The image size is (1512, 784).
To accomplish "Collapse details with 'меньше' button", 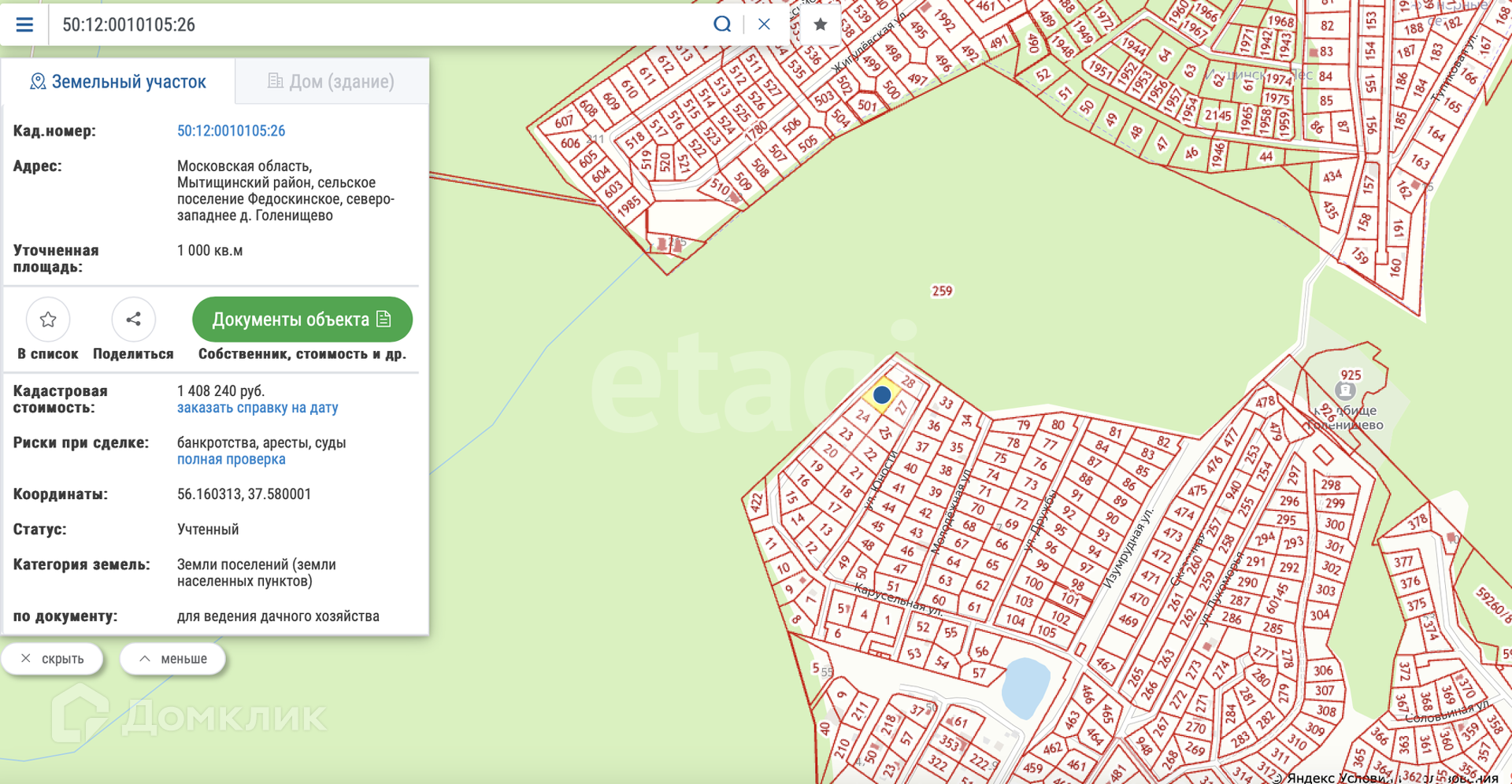I will 173,659.
